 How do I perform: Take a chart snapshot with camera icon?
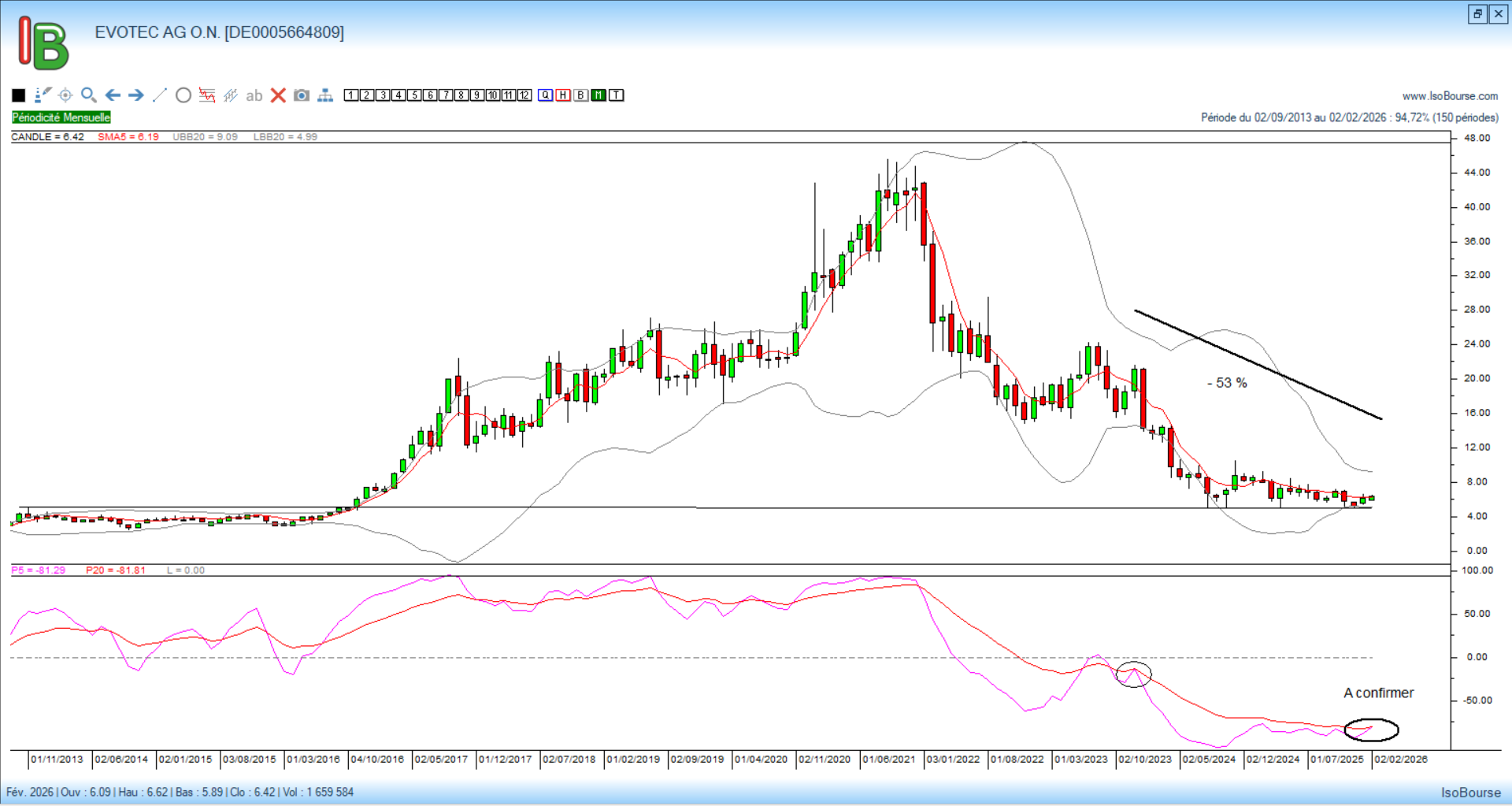[x=302, y=95]
